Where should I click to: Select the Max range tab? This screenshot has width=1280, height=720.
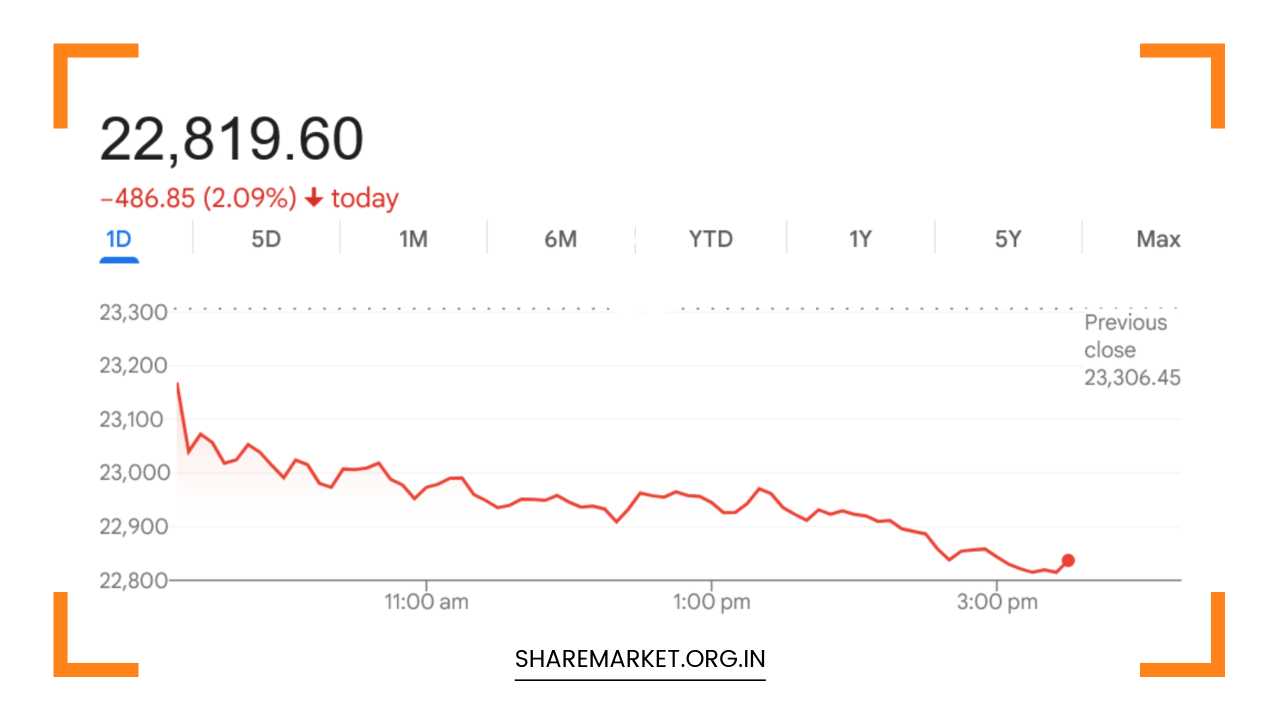pyautogui.click(x=1158, y=240)
